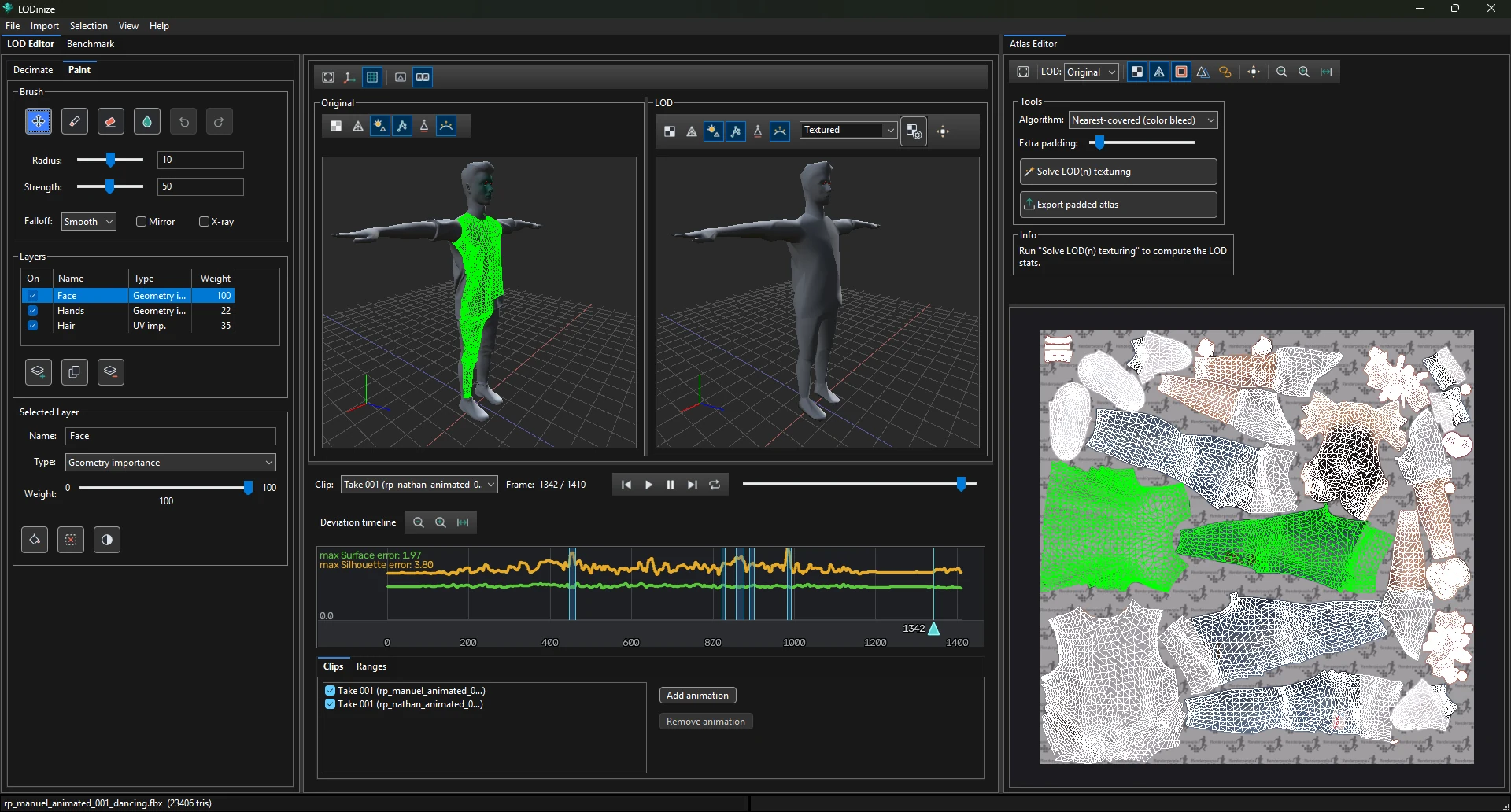Click the Radius slider handle
Image resolution: width=1511 pixels, height=812 pixels.
pyautogui.click(x=111, y=161)
